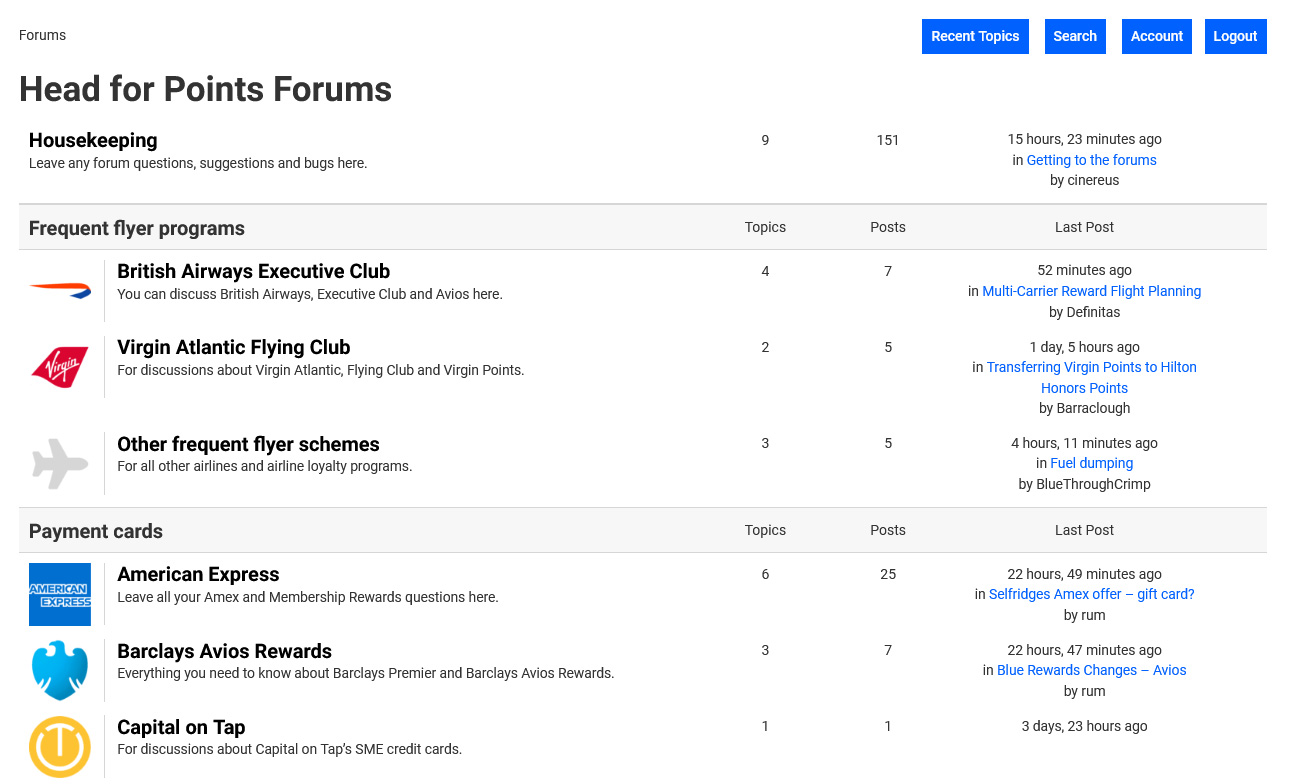Open 'Getting to the forums' topic
The height and width of the screenshot is (784, 1290).
pos(1091,160)
